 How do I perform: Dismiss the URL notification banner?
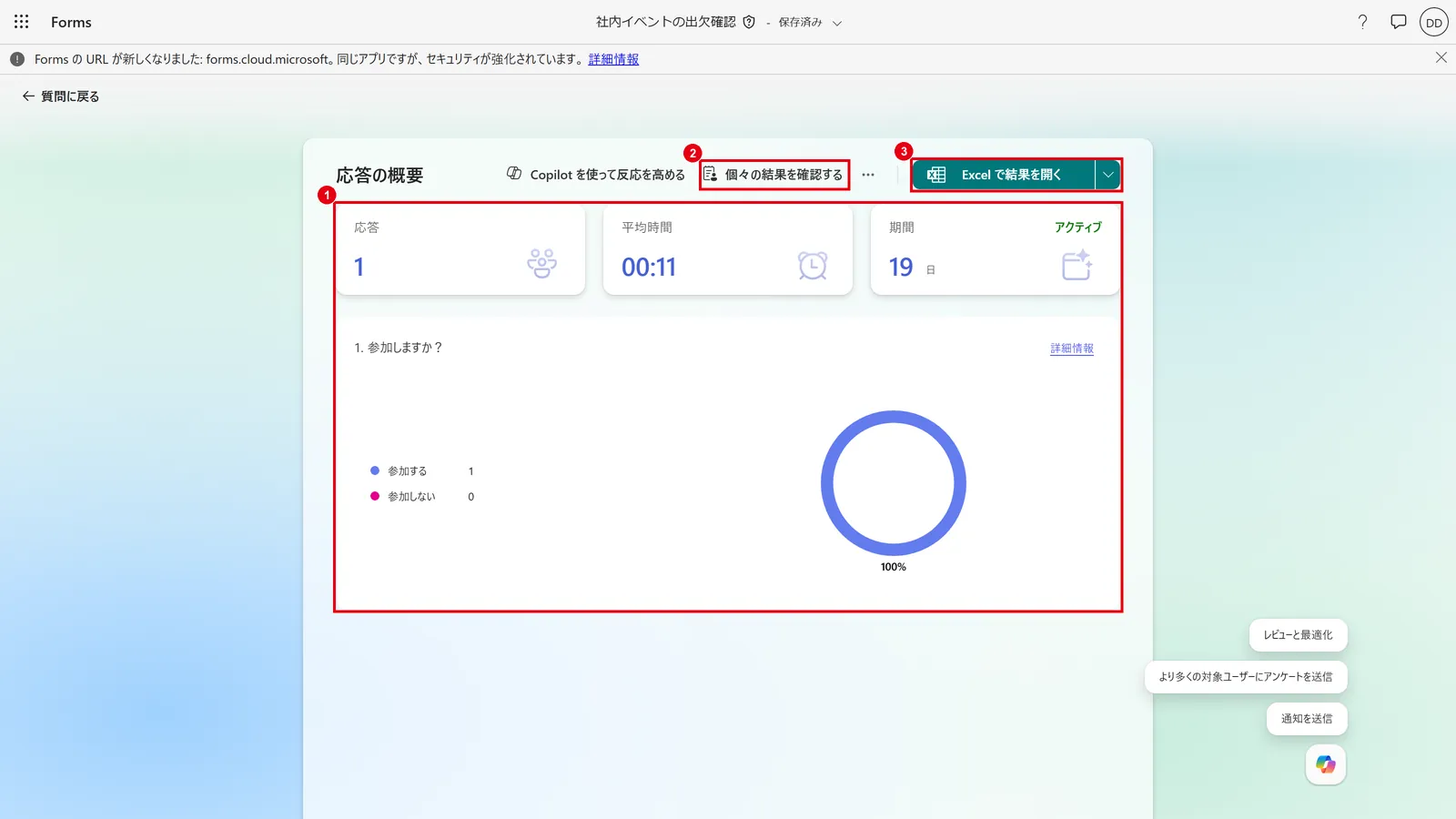click(1441, 57)
